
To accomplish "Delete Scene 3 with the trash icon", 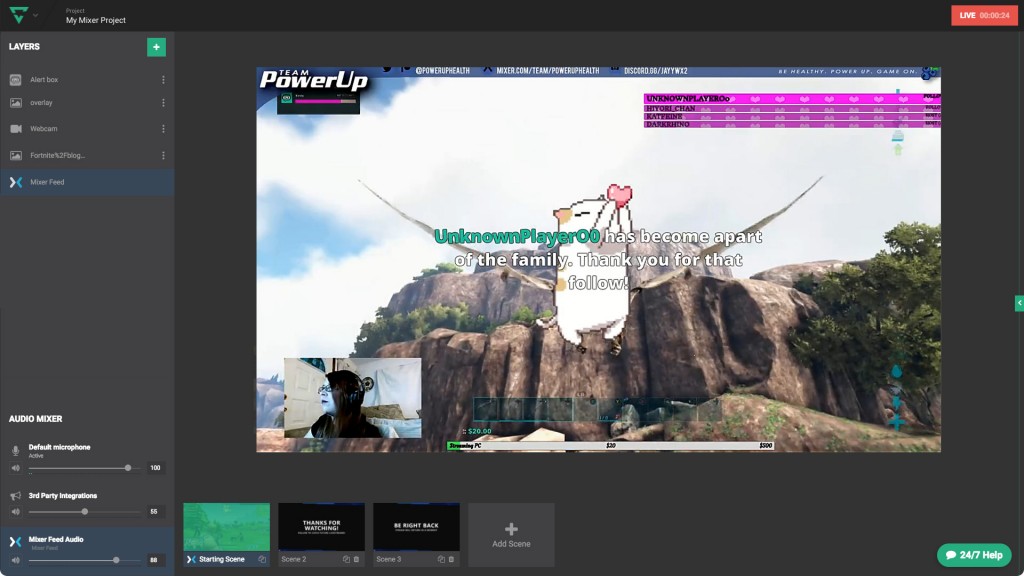I will (451, 560).
